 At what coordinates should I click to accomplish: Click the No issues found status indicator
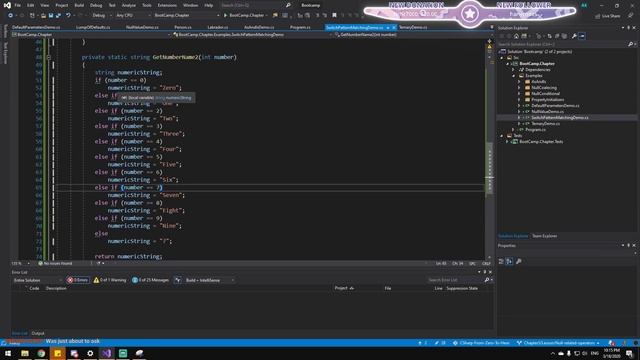point(55,264)
